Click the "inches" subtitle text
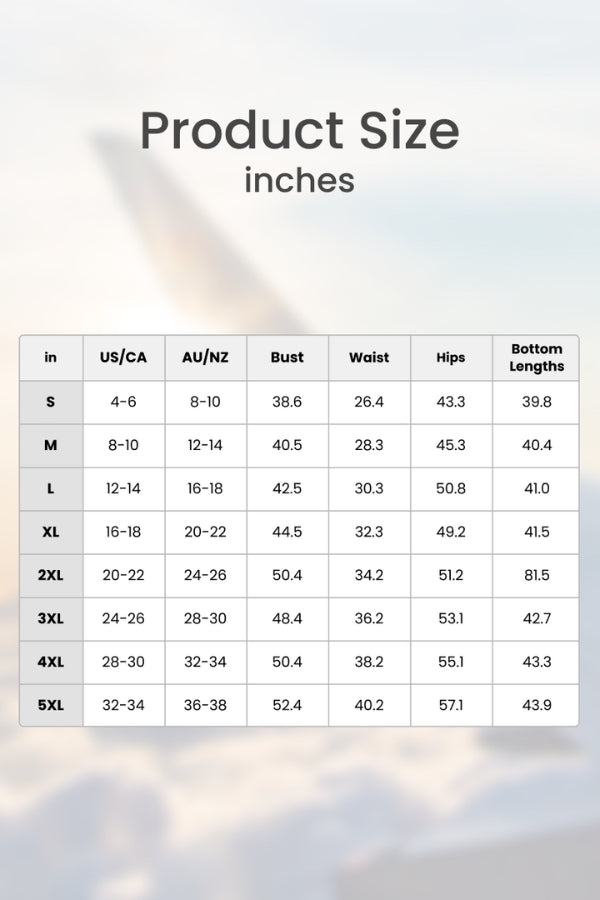This screenshot has height=900, width=600. pyautogui.click(x=299, y=180)
